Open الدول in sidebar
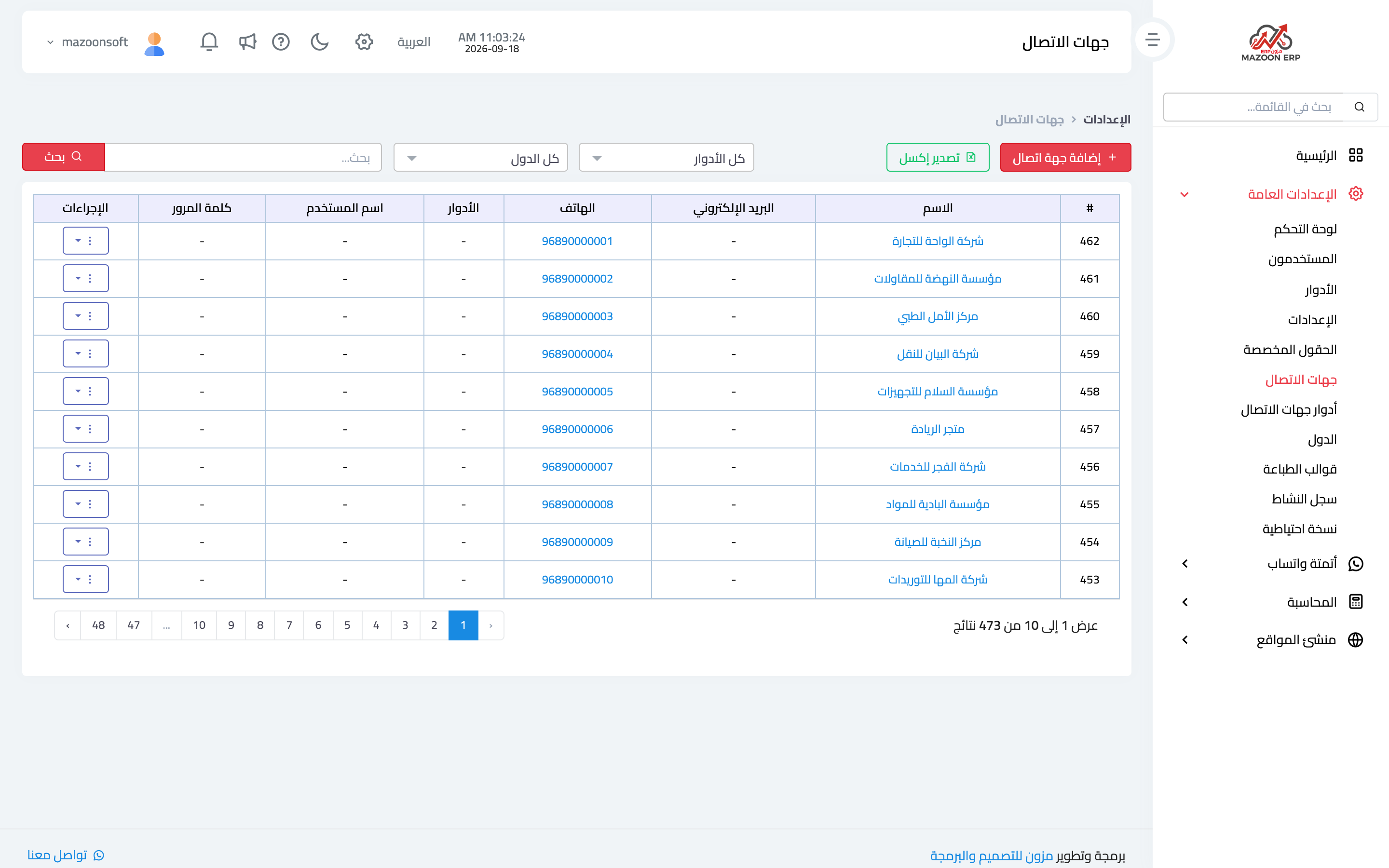This screenshot has height=868, width=1389. [1322, 439]
